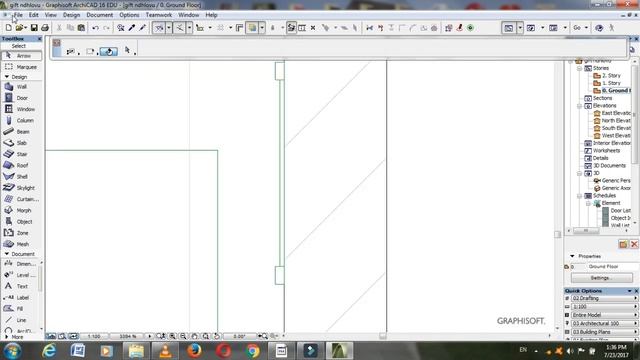Click the Paste clipboard icon
The image size is (640, 360).
pyautogui.click(x=81, y=28)
